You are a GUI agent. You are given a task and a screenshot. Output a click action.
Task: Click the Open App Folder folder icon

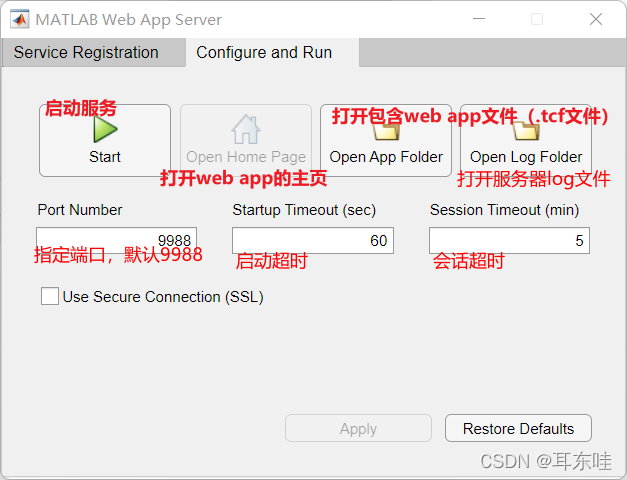(387, 131)
